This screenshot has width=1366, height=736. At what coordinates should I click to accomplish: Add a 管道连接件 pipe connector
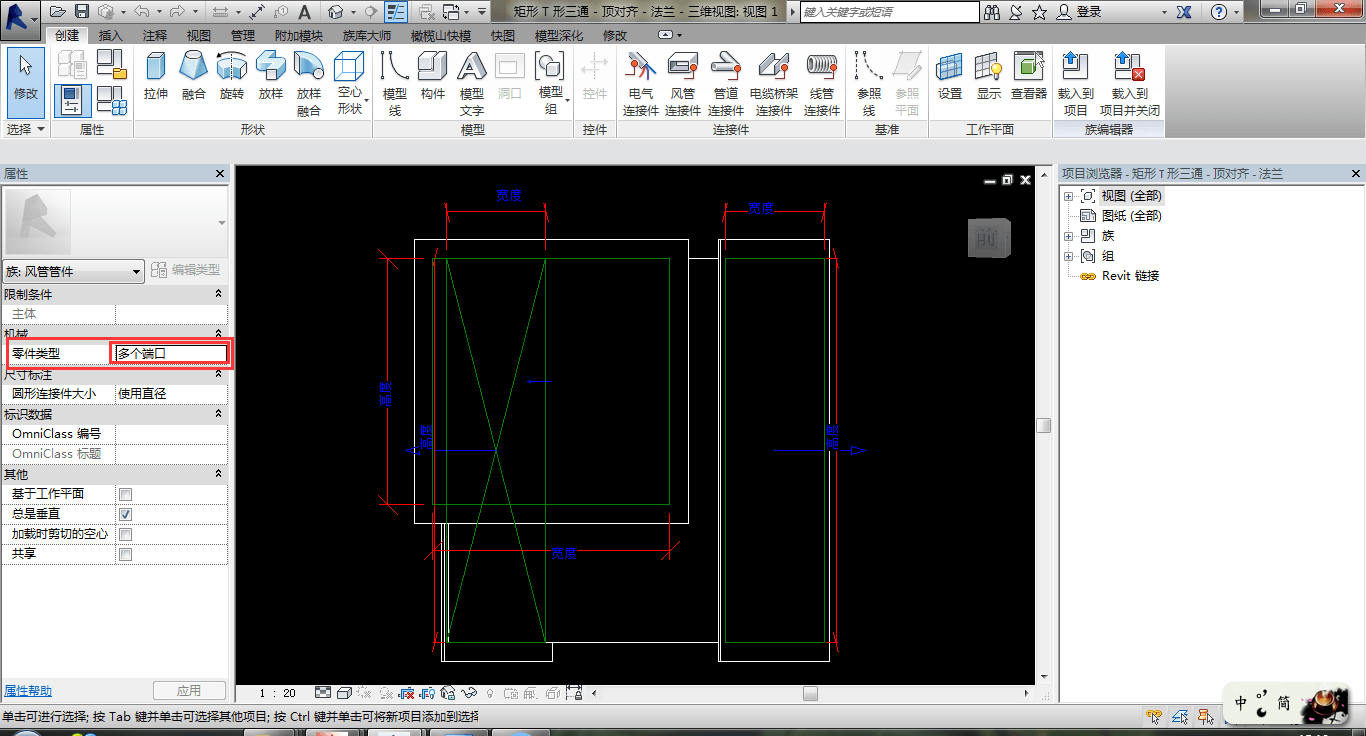726,84
